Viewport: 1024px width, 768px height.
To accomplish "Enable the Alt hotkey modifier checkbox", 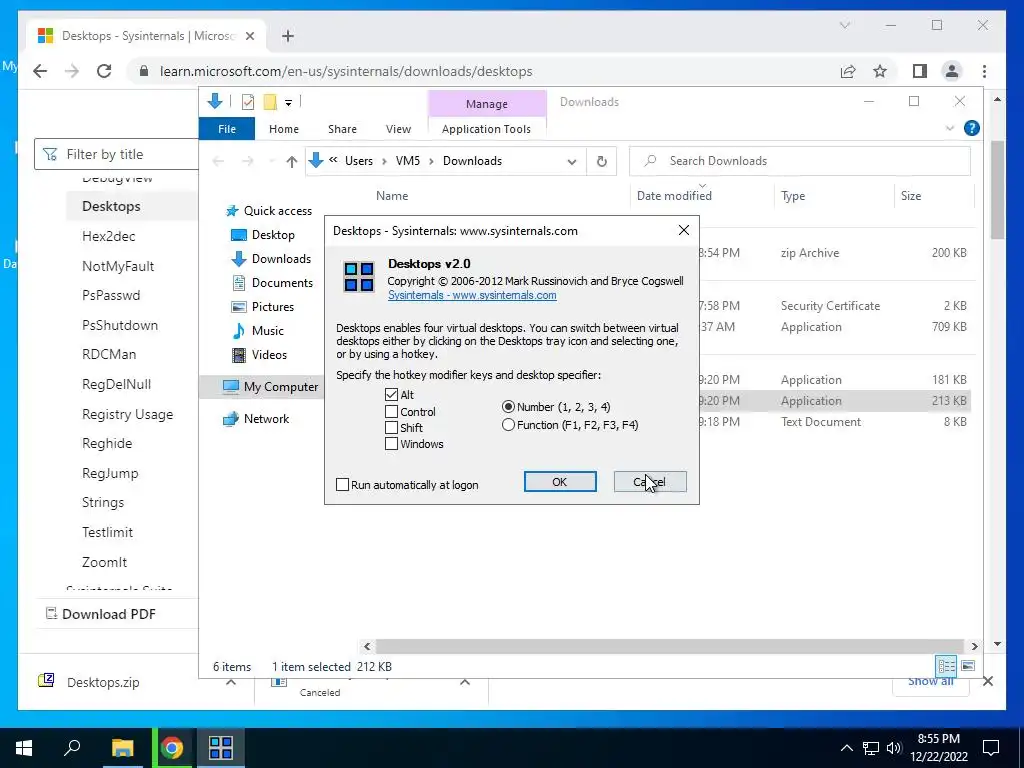I will coord(391,394).
